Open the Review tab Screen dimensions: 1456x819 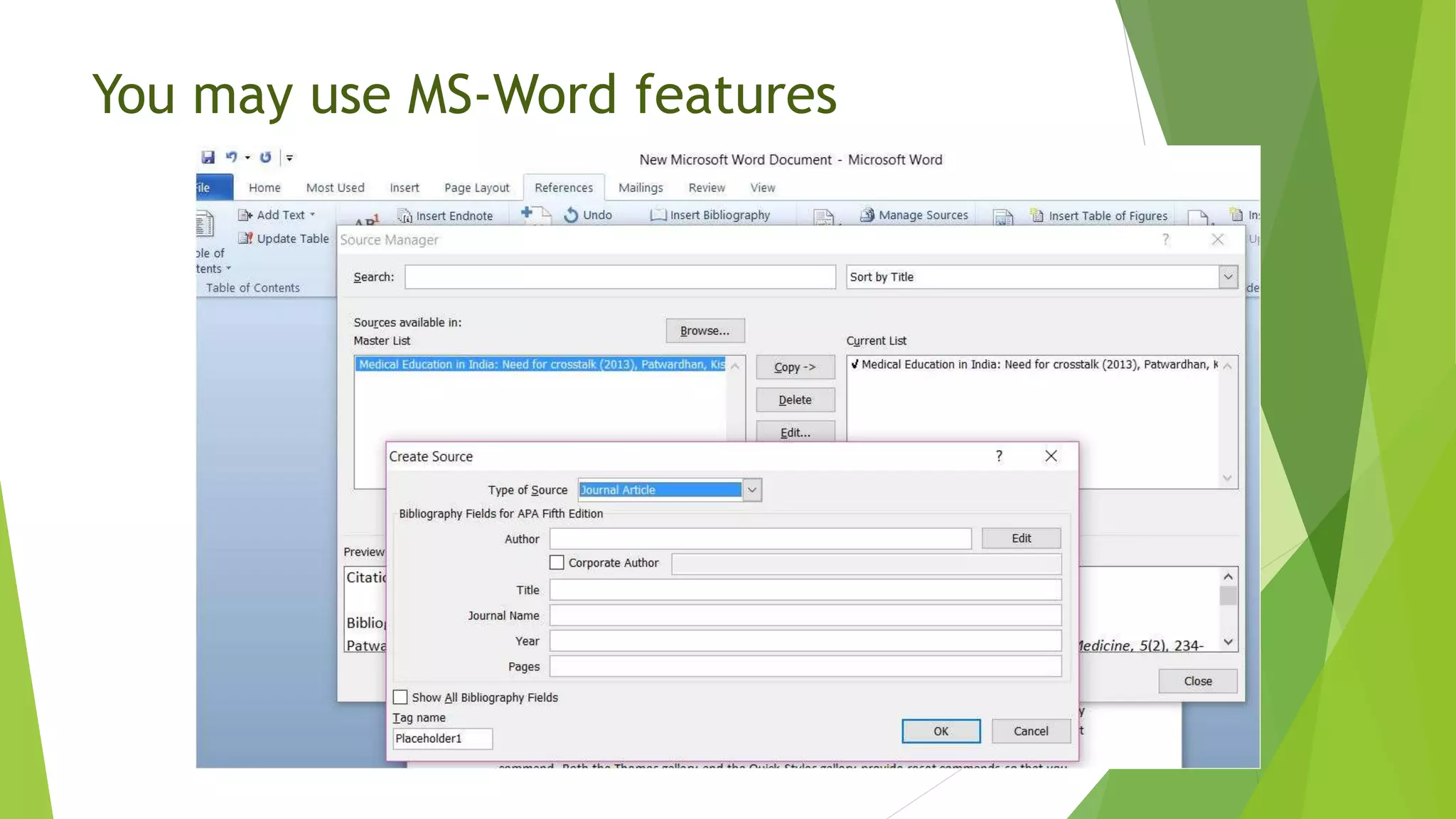[707, 188]
